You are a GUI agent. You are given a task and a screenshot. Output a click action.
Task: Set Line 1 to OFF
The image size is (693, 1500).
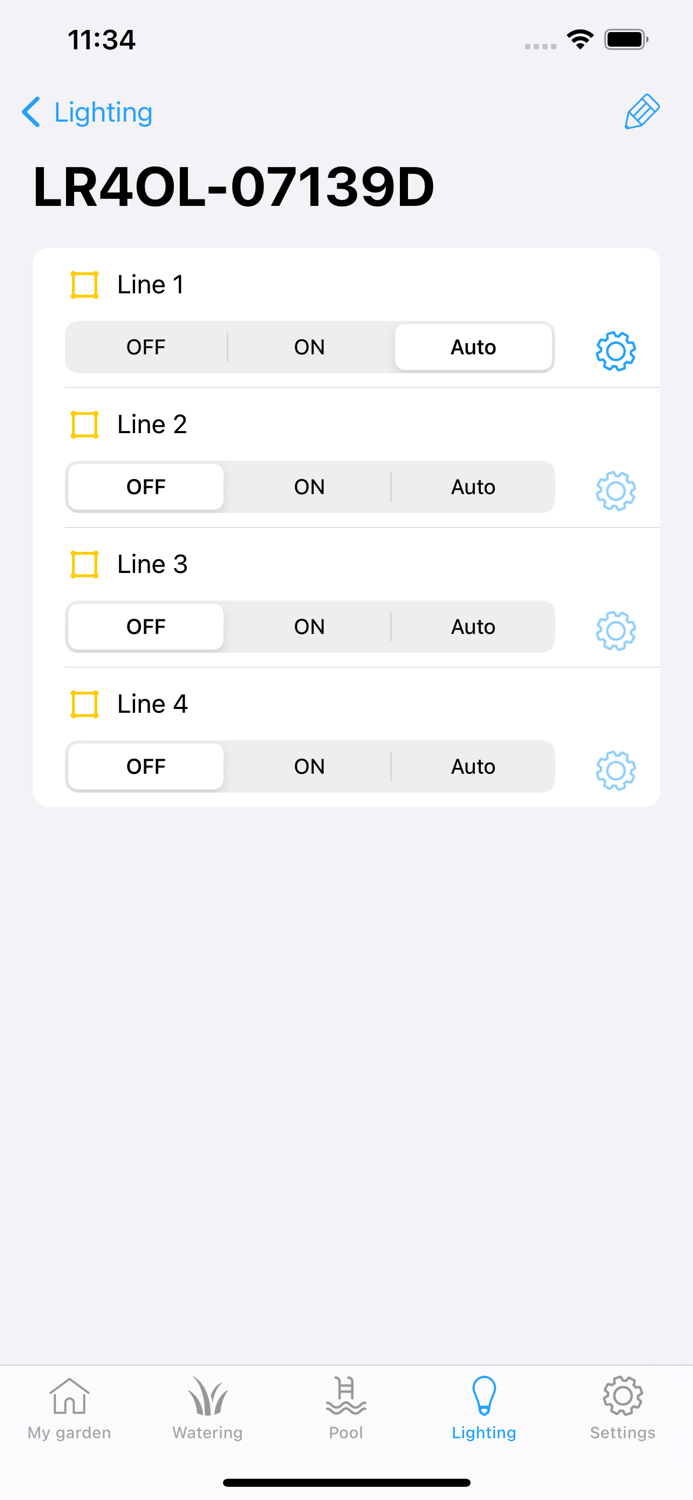146,347
